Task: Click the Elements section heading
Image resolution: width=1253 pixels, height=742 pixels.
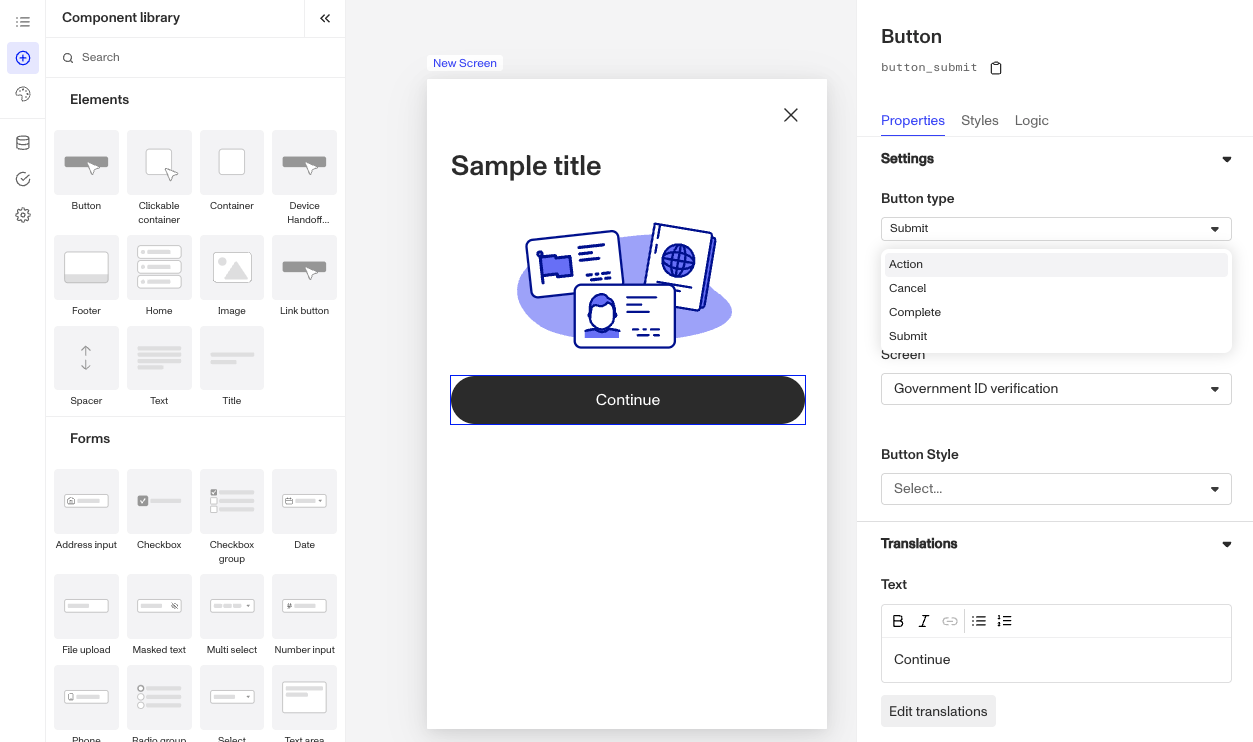Action: click(99, 100)
